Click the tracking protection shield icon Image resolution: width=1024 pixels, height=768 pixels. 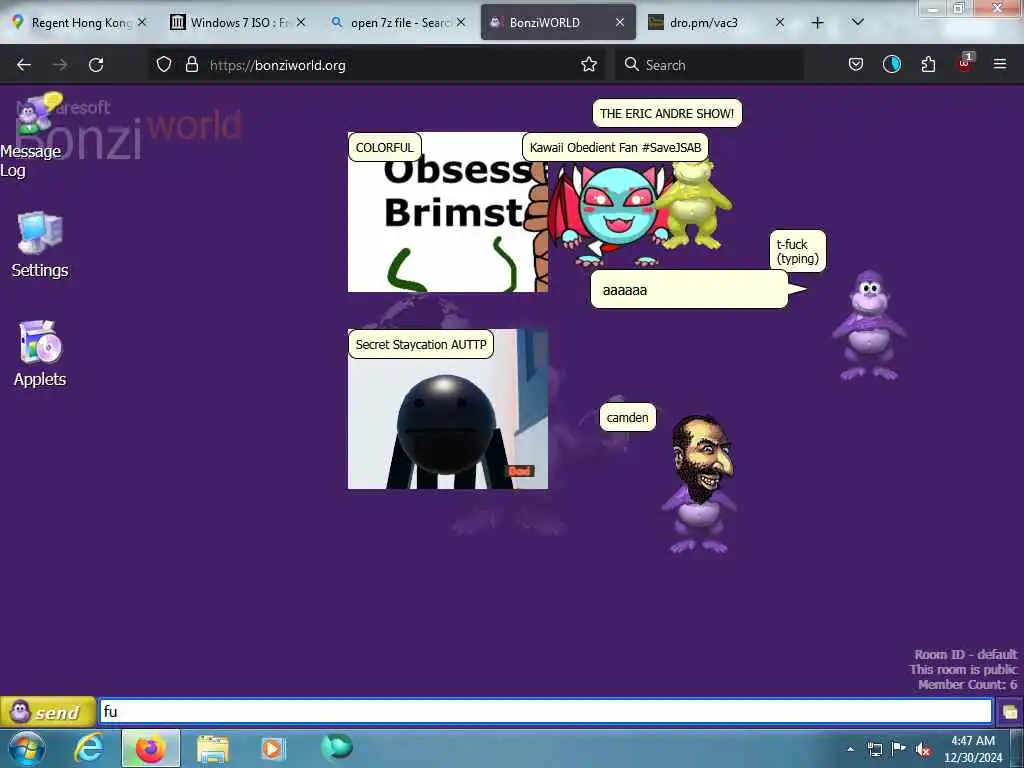(164, 65)
